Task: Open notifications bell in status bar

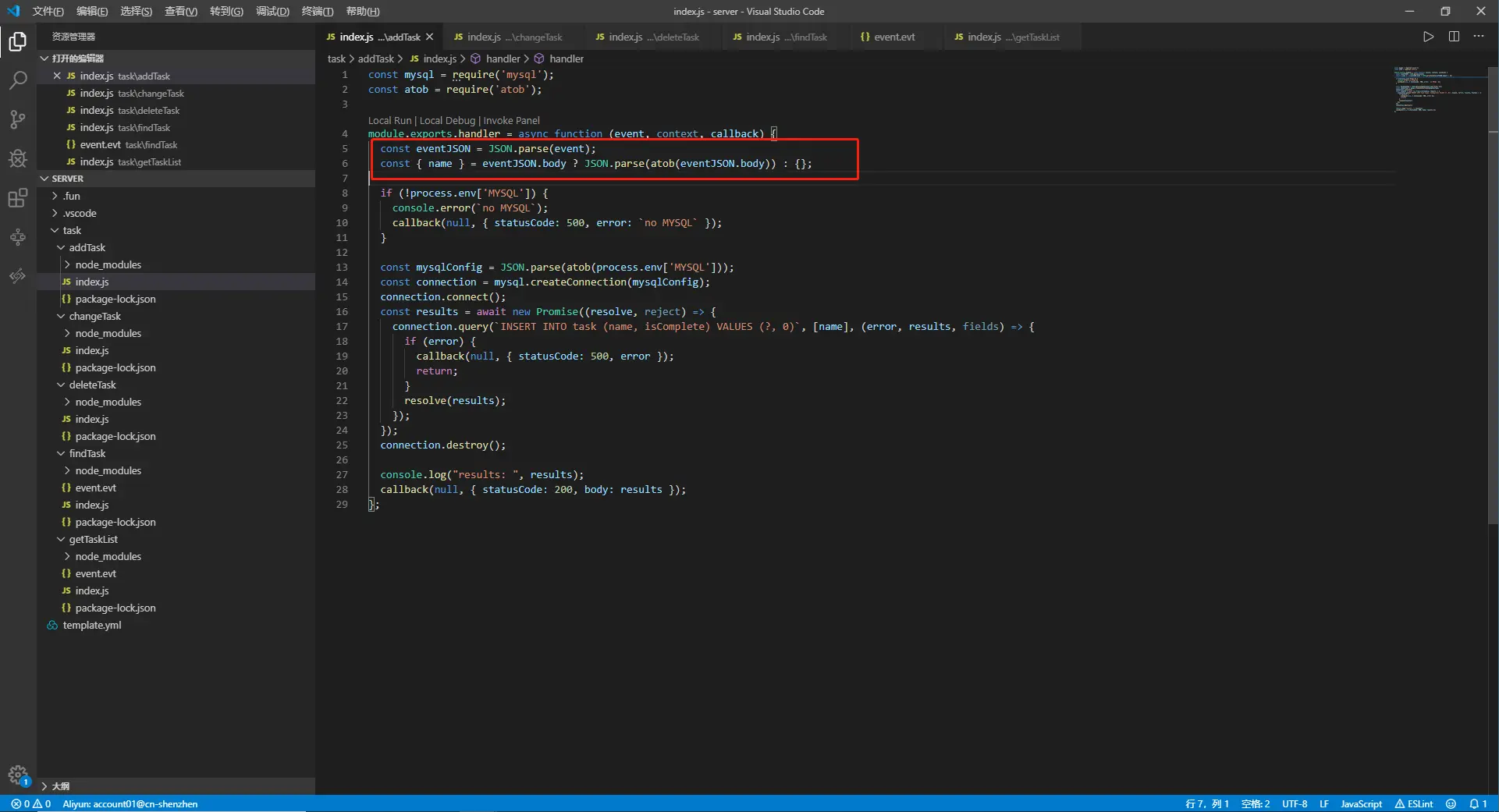Action: click(x=1475, y=803)
